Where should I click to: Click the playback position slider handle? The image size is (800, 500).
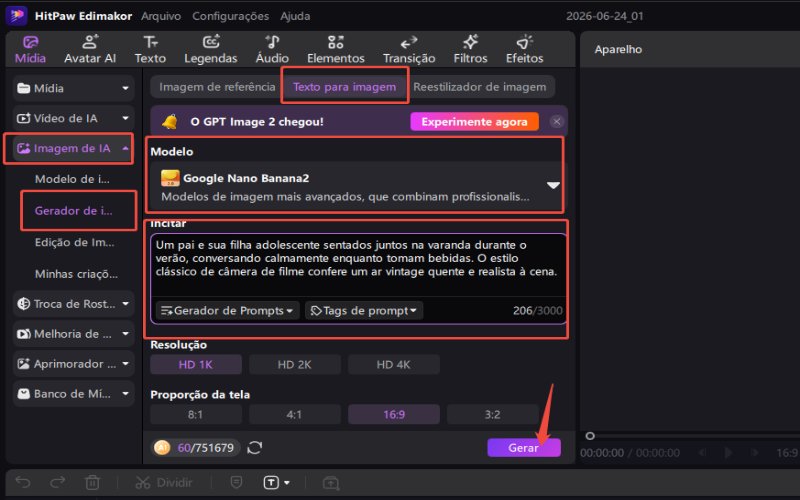[590, 436]
